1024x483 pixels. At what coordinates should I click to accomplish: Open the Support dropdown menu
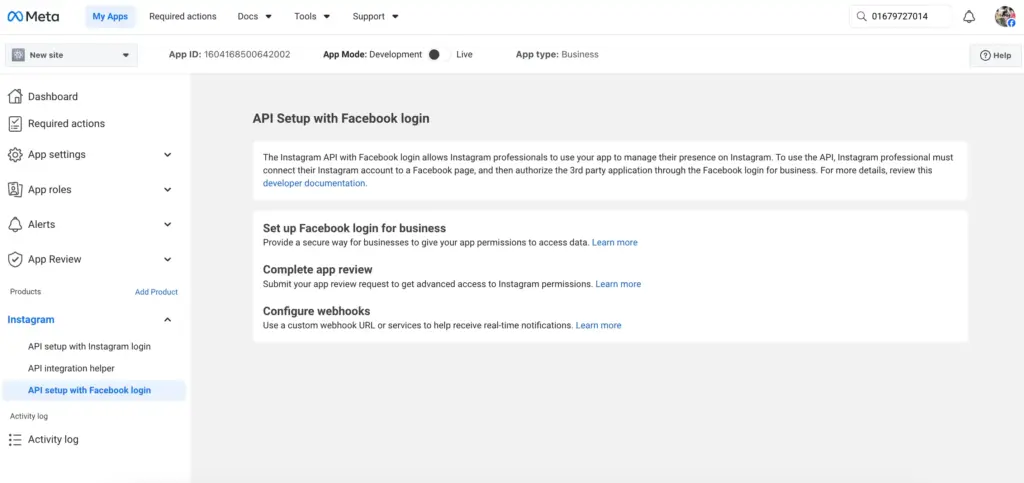pyautogui.click(x=376, y=16)
